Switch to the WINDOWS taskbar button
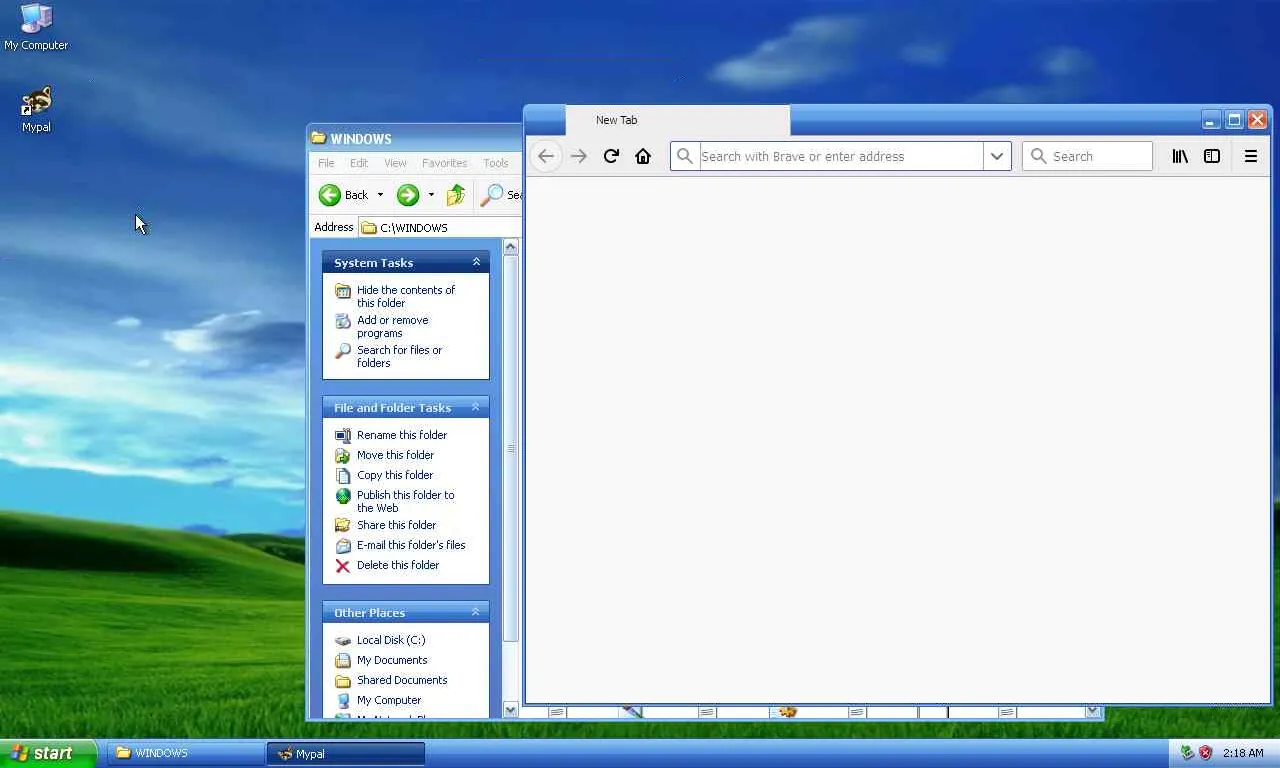The image size is (1280, 768). (x=186, y=753)
